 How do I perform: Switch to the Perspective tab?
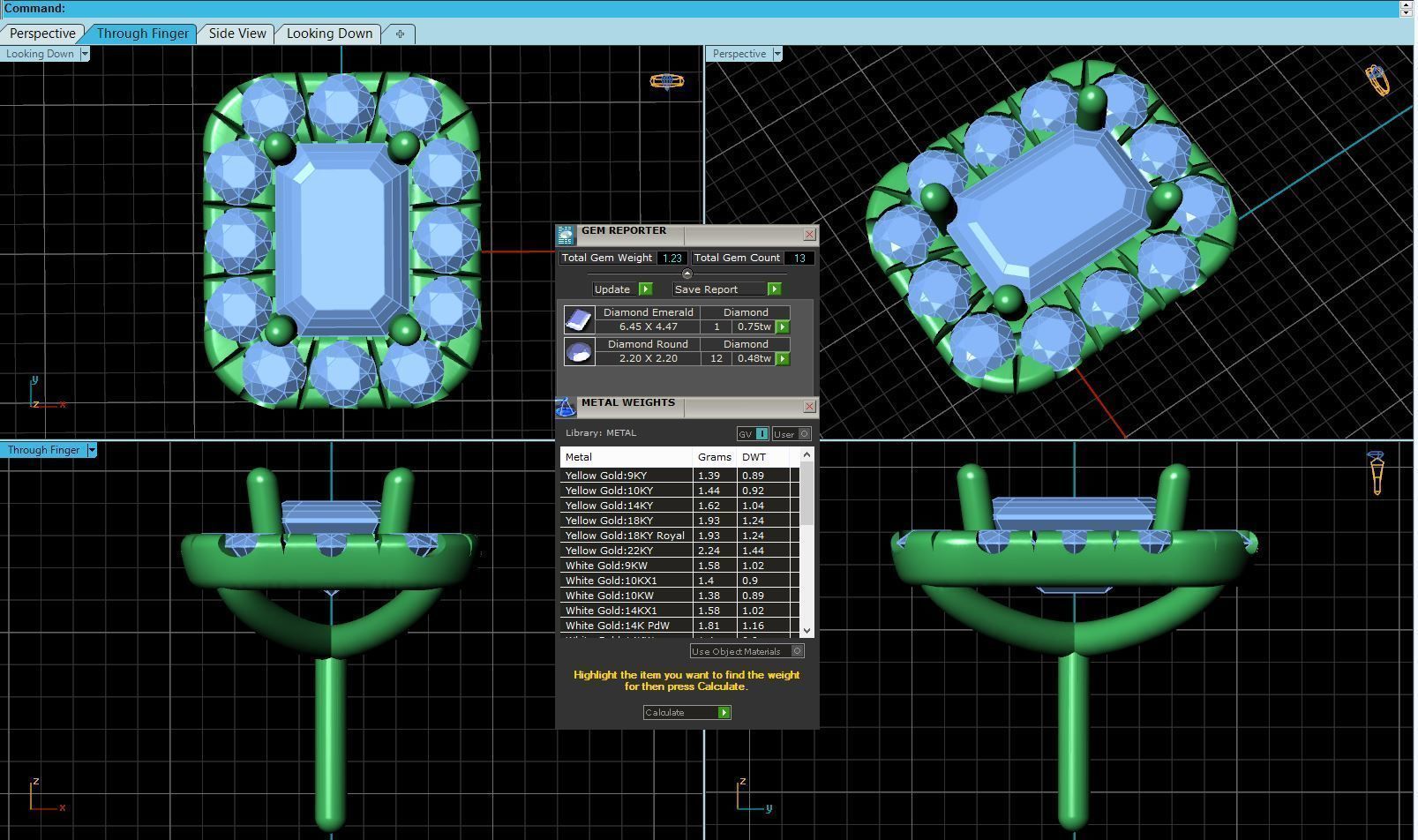pos(42,34)
